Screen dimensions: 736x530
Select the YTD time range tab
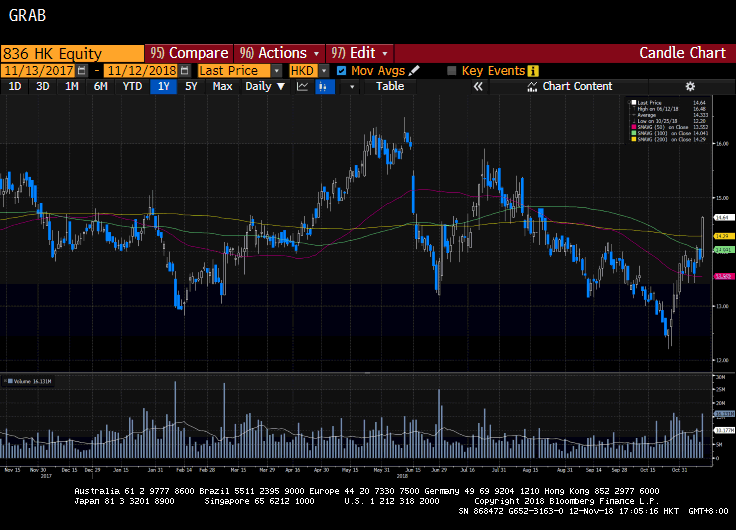point(132,86)
